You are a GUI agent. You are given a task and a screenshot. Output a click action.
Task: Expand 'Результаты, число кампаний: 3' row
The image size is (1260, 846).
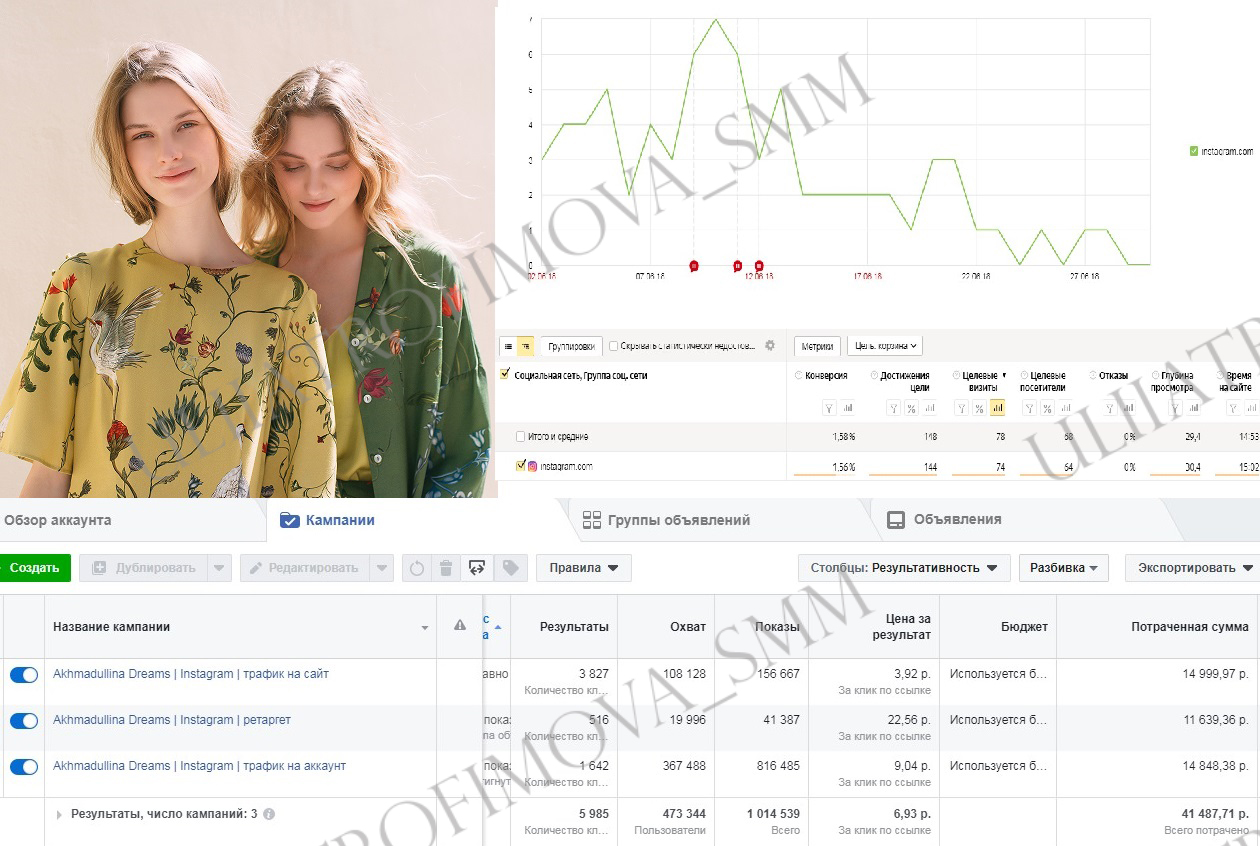tap(59, 815)
